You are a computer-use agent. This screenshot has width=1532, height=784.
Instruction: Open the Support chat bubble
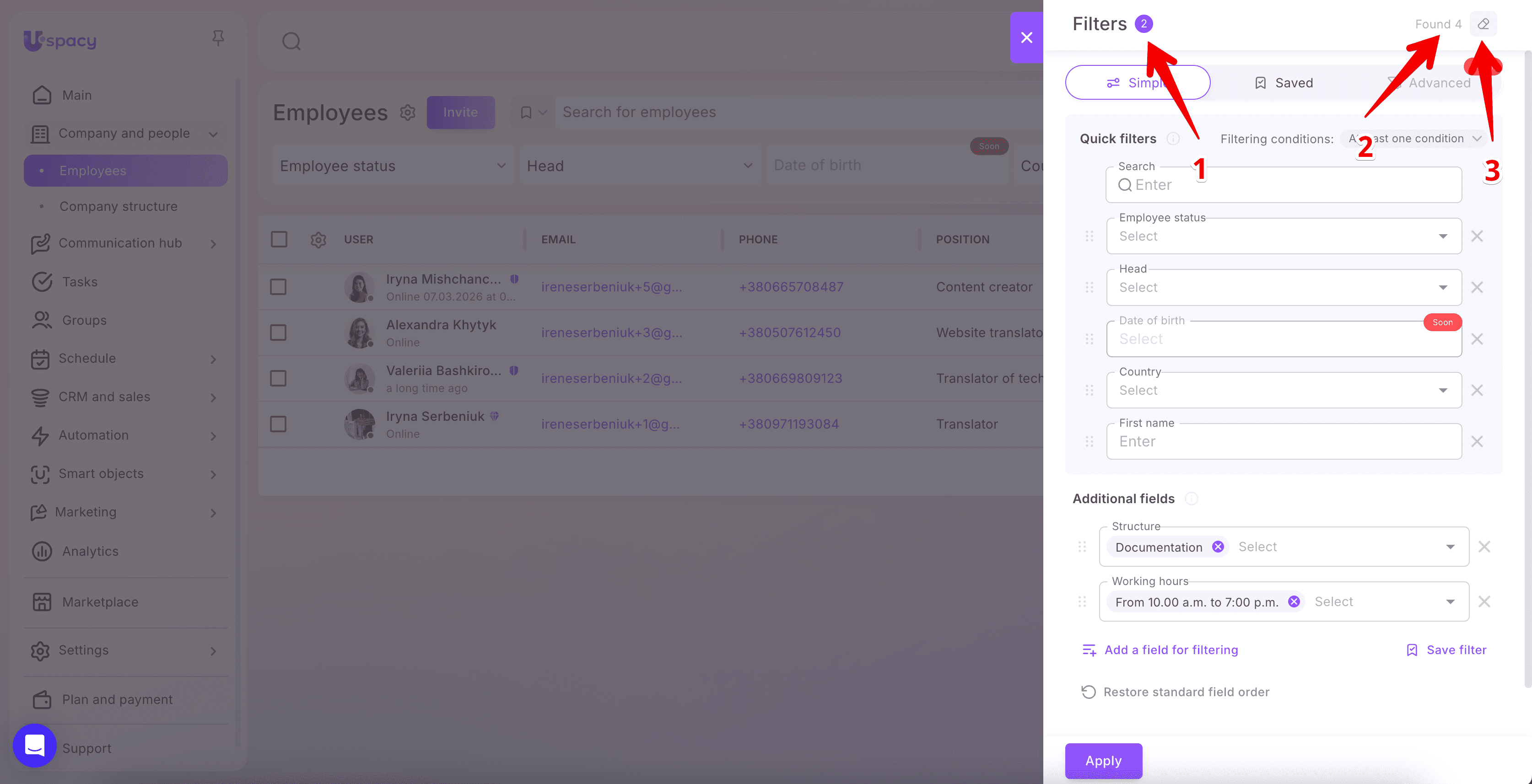(34, 746)
